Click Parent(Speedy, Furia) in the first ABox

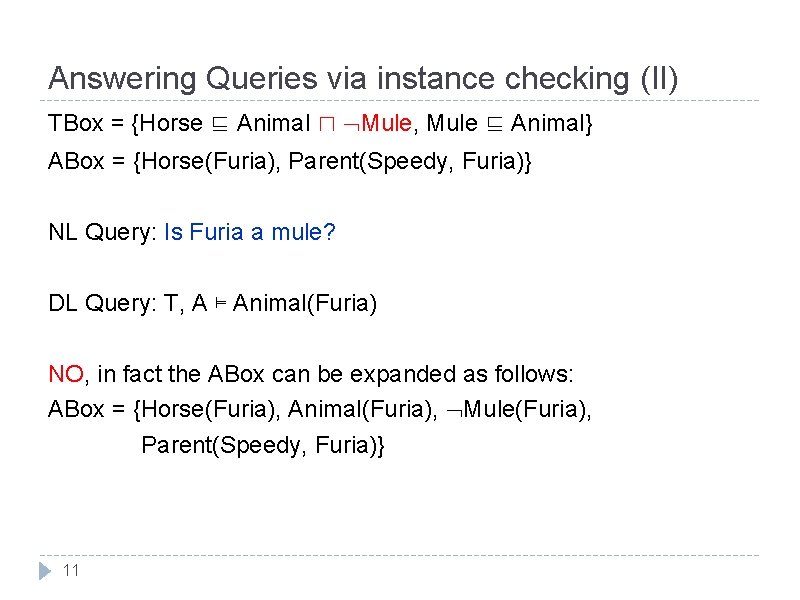click(406, 162)
